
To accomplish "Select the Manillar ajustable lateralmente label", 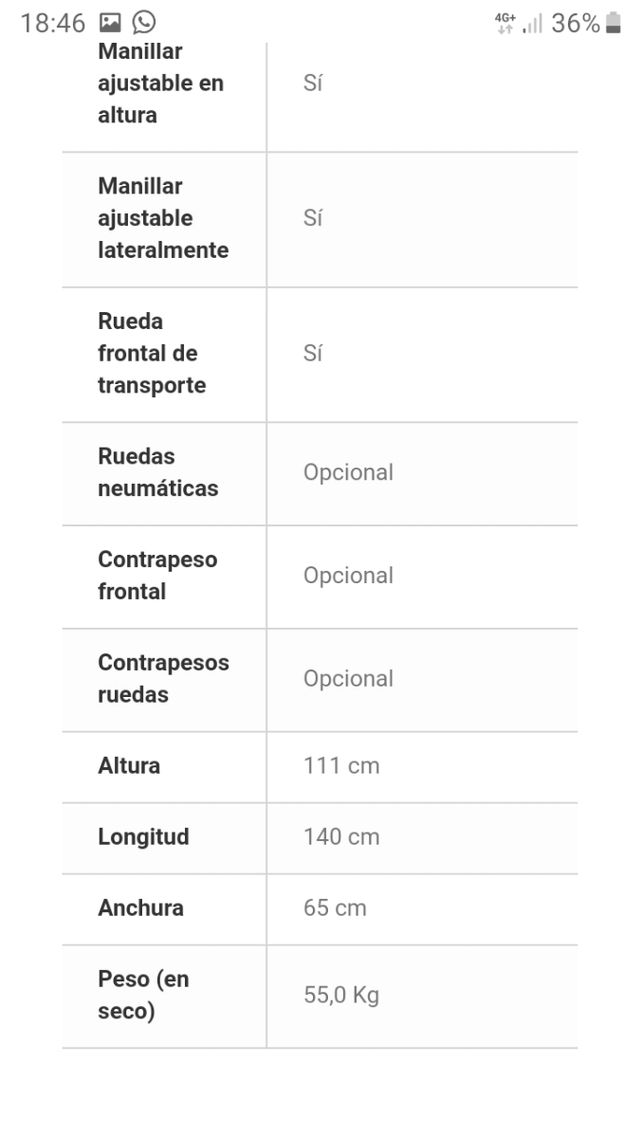I will pyautogui.click(x=163, y=218).
